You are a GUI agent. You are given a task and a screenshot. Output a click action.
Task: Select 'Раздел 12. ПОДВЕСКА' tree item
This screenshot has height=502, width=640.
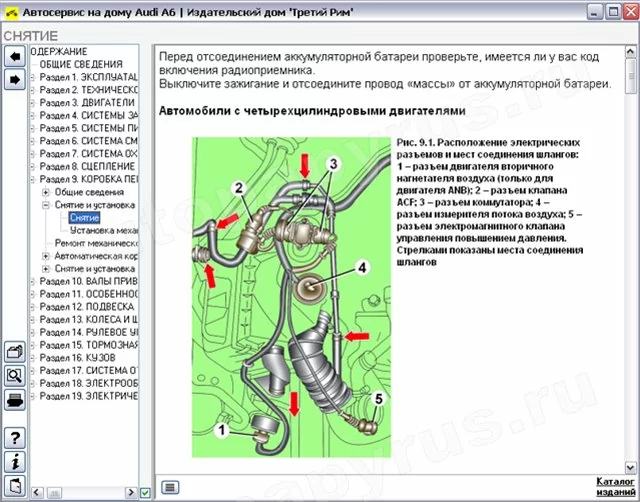pyautogui.click(x=87, y=307)
